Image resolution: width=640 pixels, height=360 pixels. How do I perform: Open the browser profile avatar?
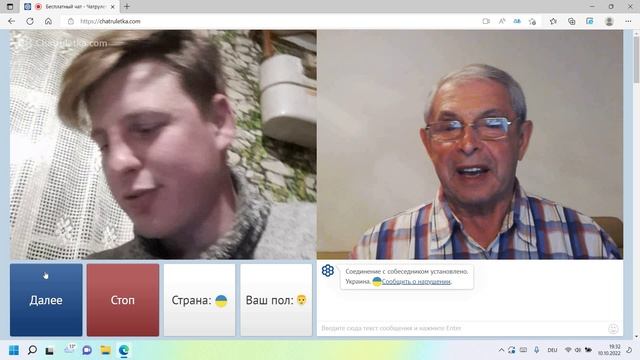point(609,21)
